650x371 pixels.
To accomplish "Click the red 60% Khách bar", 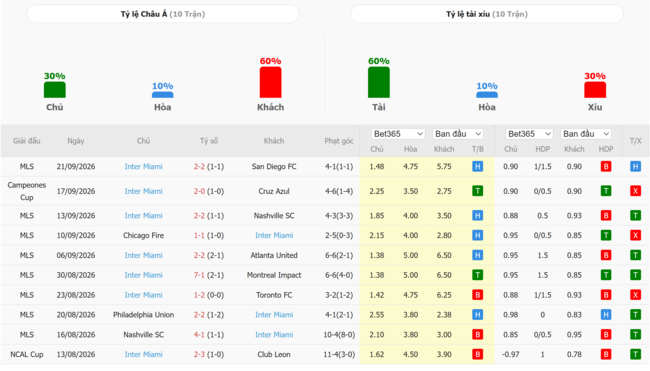I will tap(270, 82).
